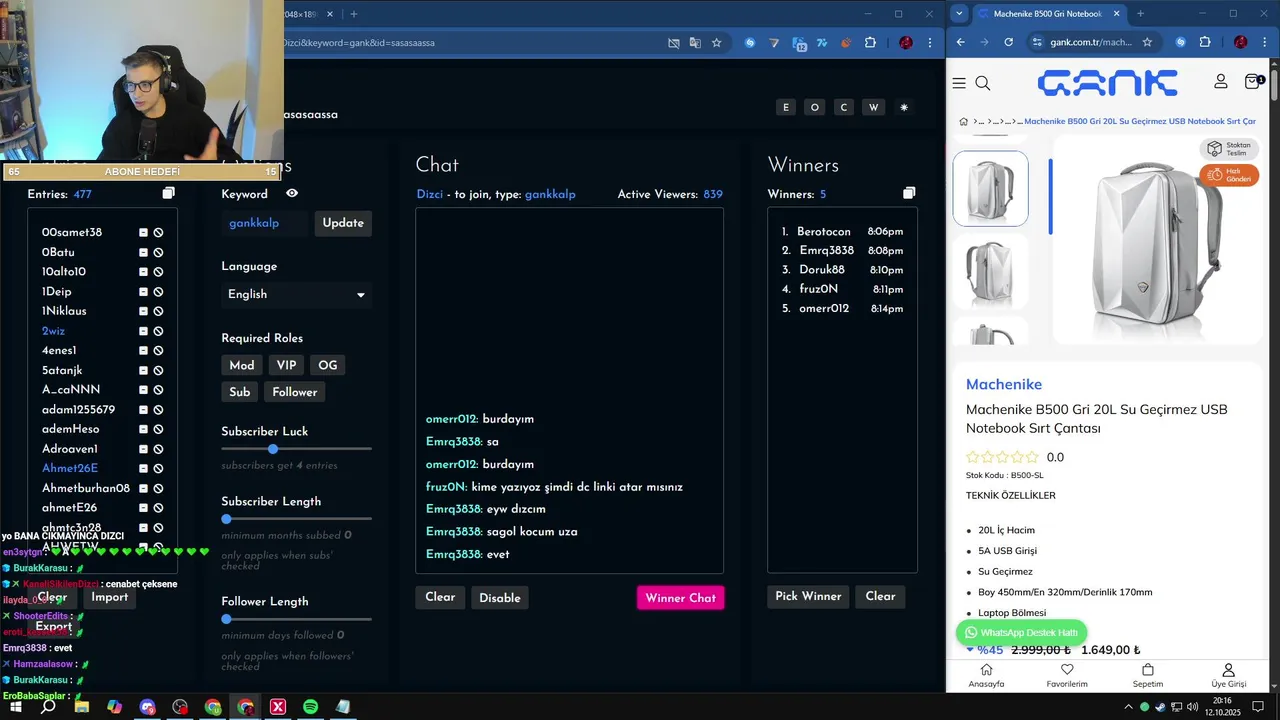Click the WhatsApp Destek Hattı button
Image resolution: width=1280 pixels, height=720 pixels.
pos(1021,632)
